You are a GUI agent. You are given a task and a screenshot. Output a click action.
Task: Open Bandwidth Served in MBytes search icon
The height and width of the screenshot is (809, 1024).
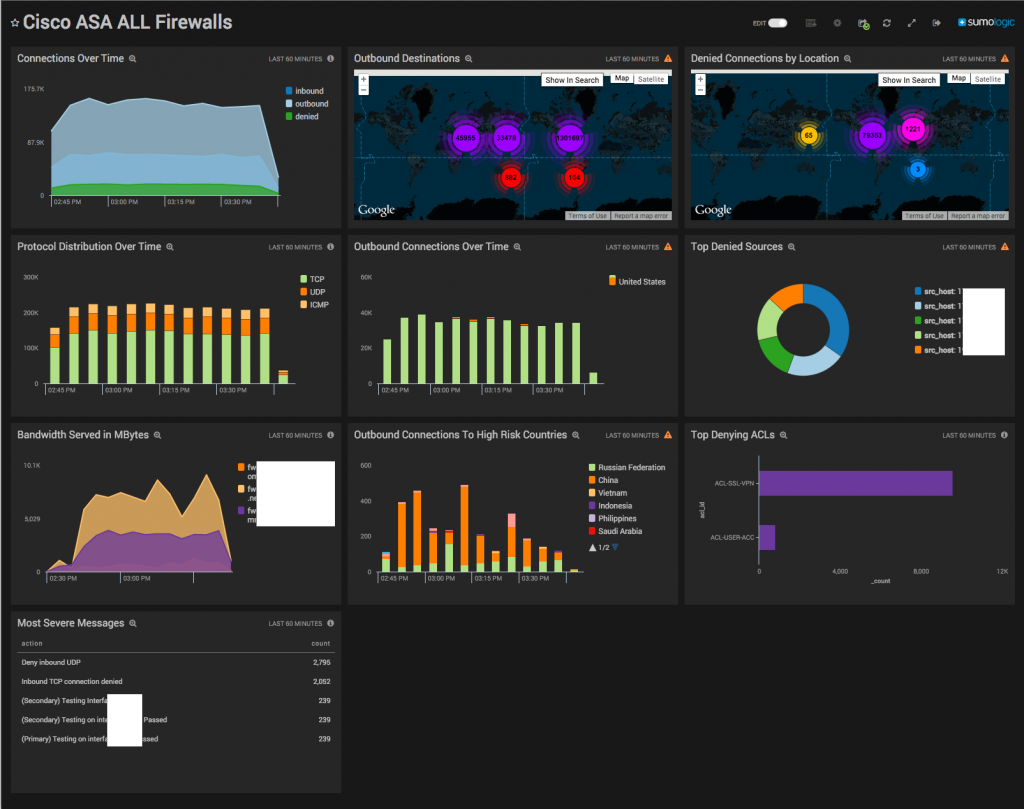(x=157, y=436)
